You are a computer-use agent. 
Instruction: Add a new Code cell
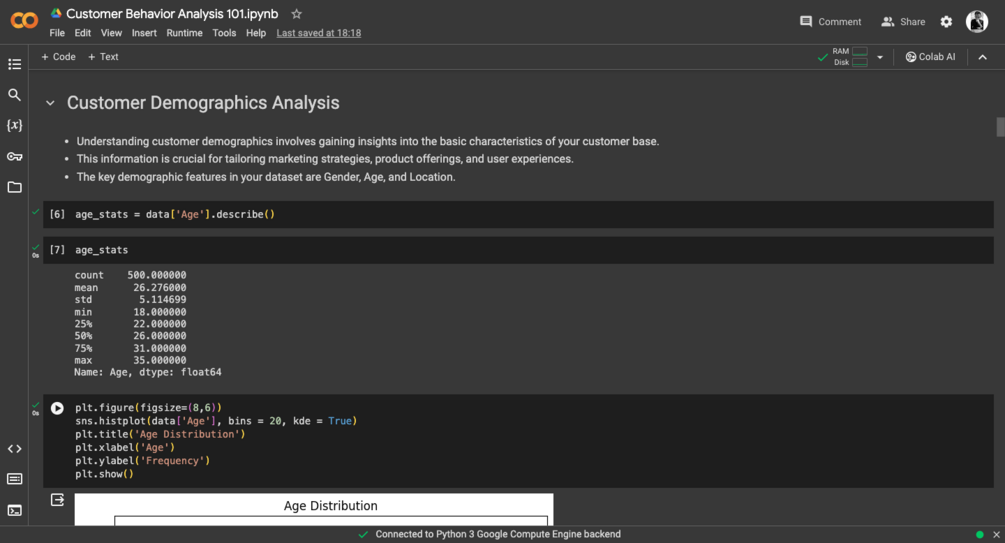click(58, 57)
